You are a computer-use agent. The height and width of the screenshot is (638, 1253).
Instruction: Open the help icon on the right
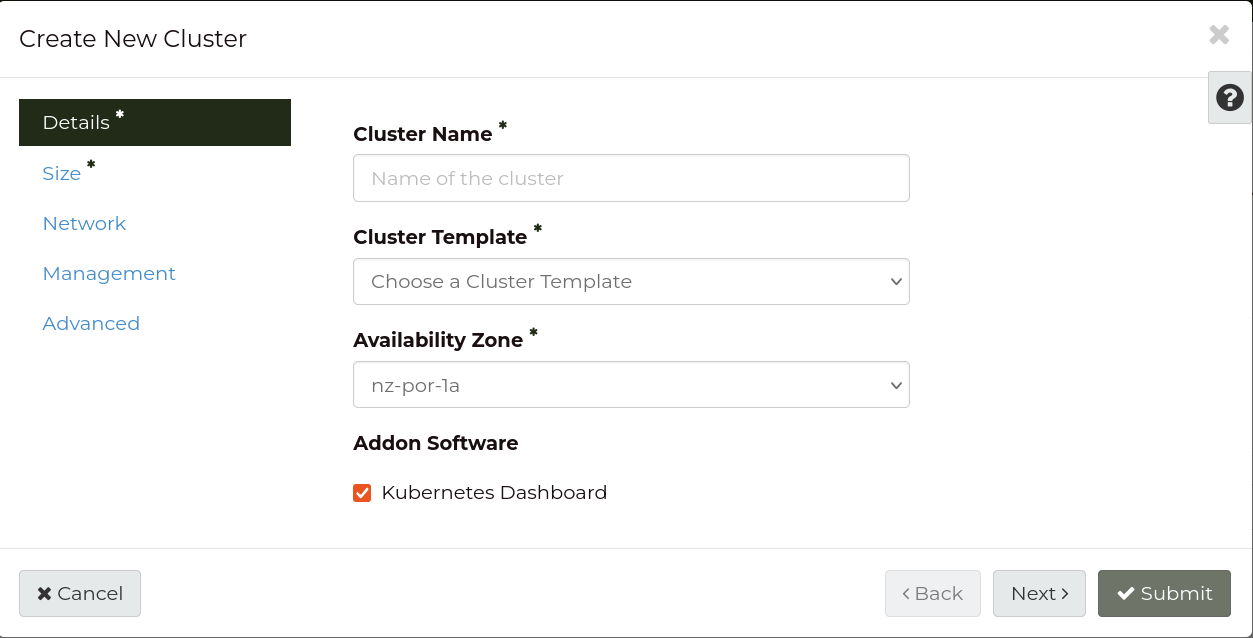[x=1229, y=97]
